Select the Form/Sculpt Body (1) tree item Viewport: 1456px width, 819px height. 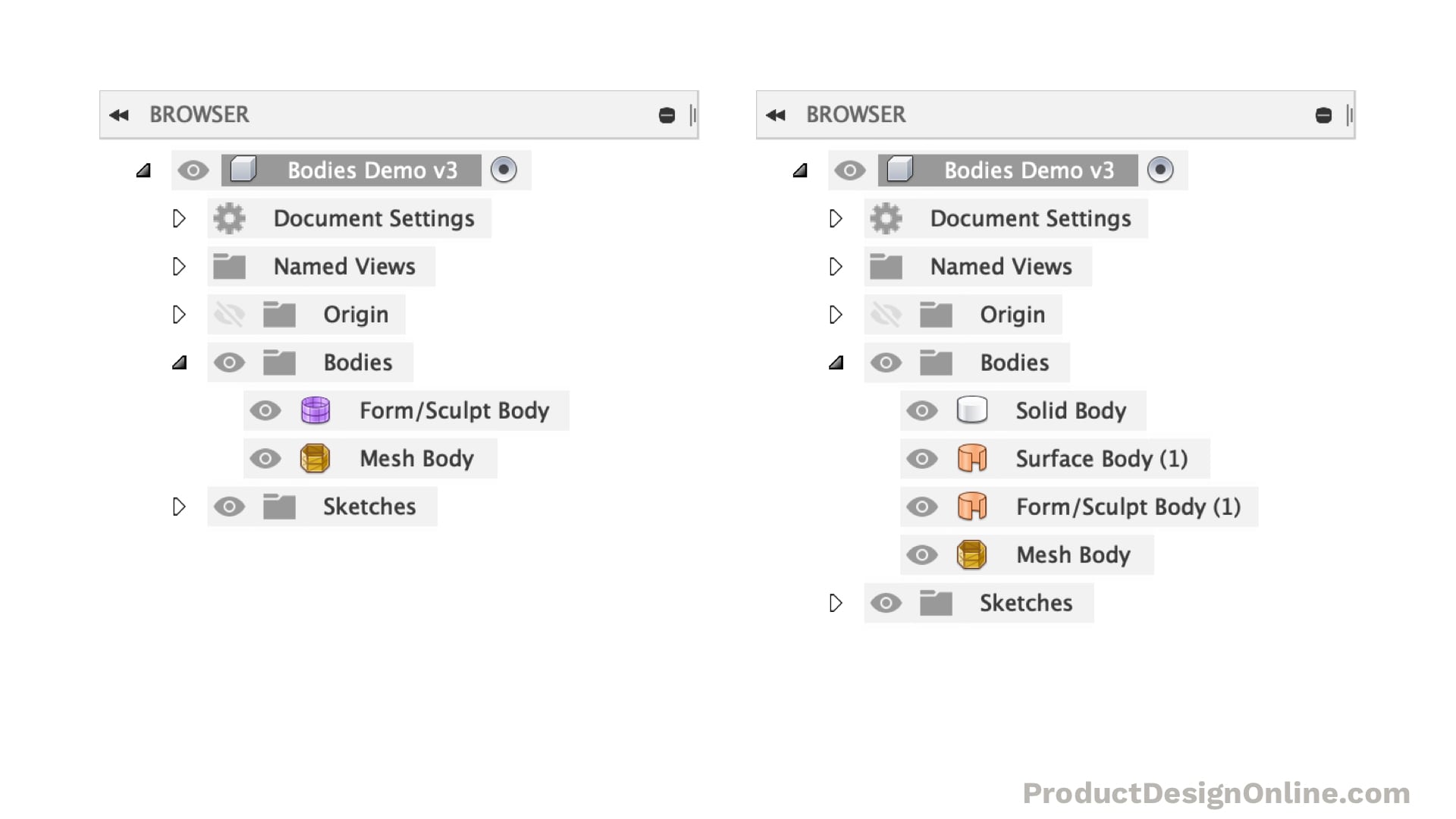1126,507
